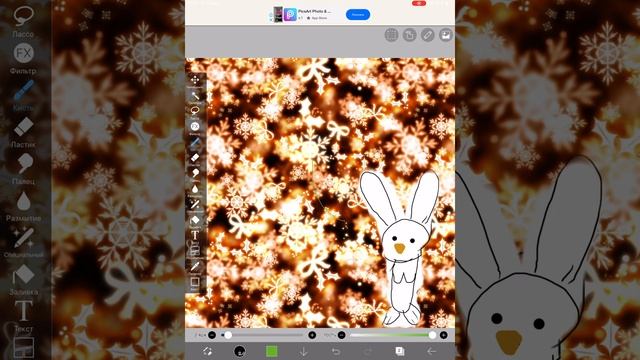The height and width of the screenshot is (360, 640).
Task: Select the Transform move tool
Action: [195, 80]
